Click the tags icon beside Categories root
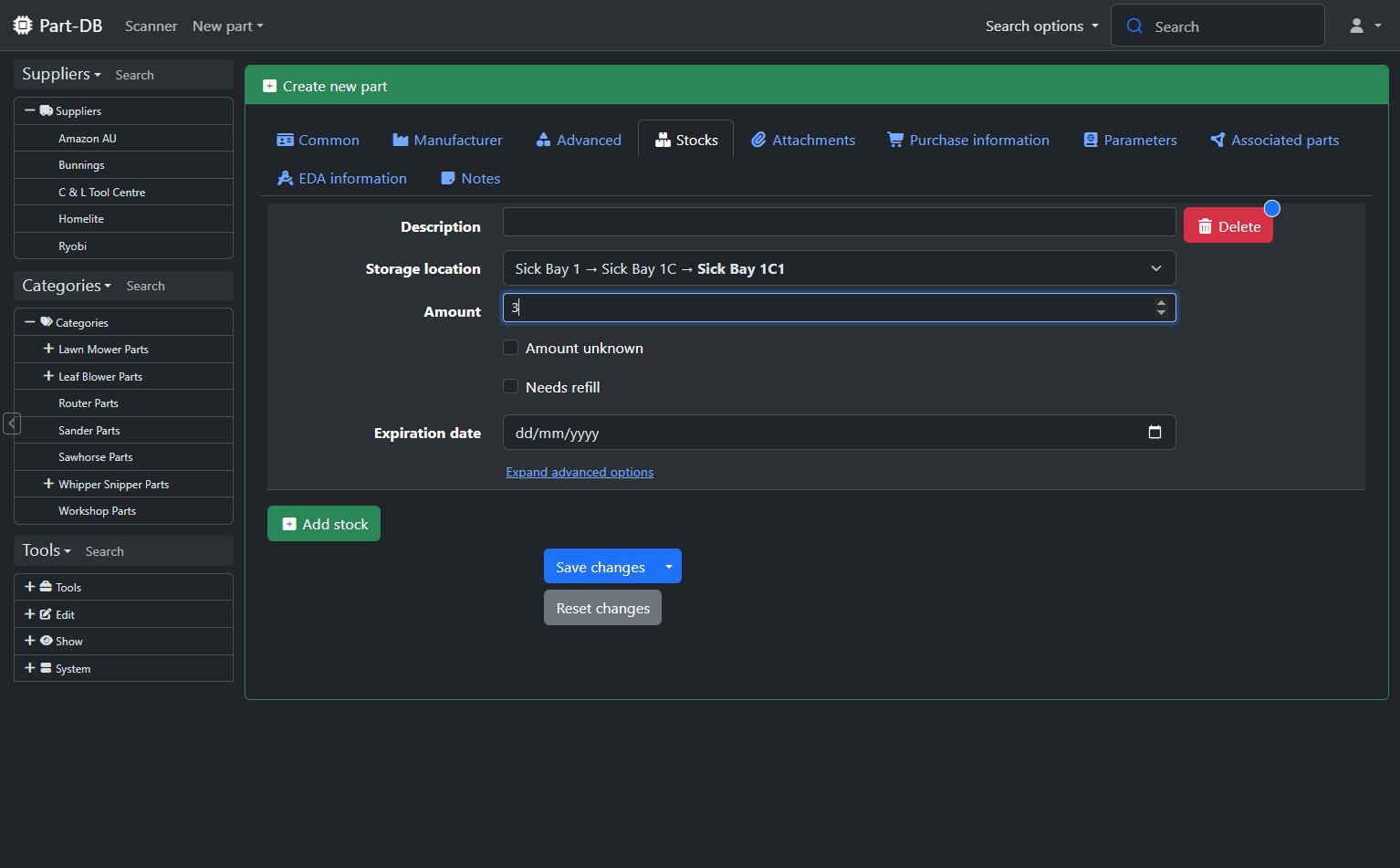Viewport: 1400px width, 868px height. (x=46, y=322)
